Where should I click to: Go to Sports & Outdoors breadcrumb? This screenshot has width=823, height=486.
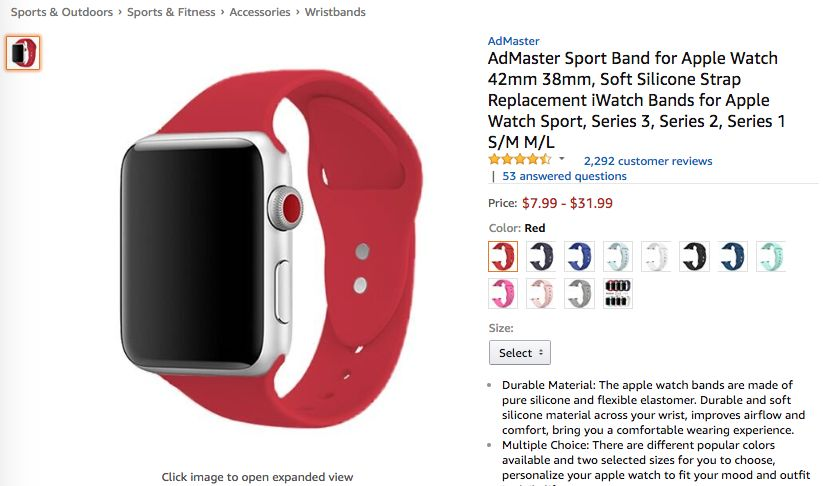pyautogui.click(x=62, y=12)
